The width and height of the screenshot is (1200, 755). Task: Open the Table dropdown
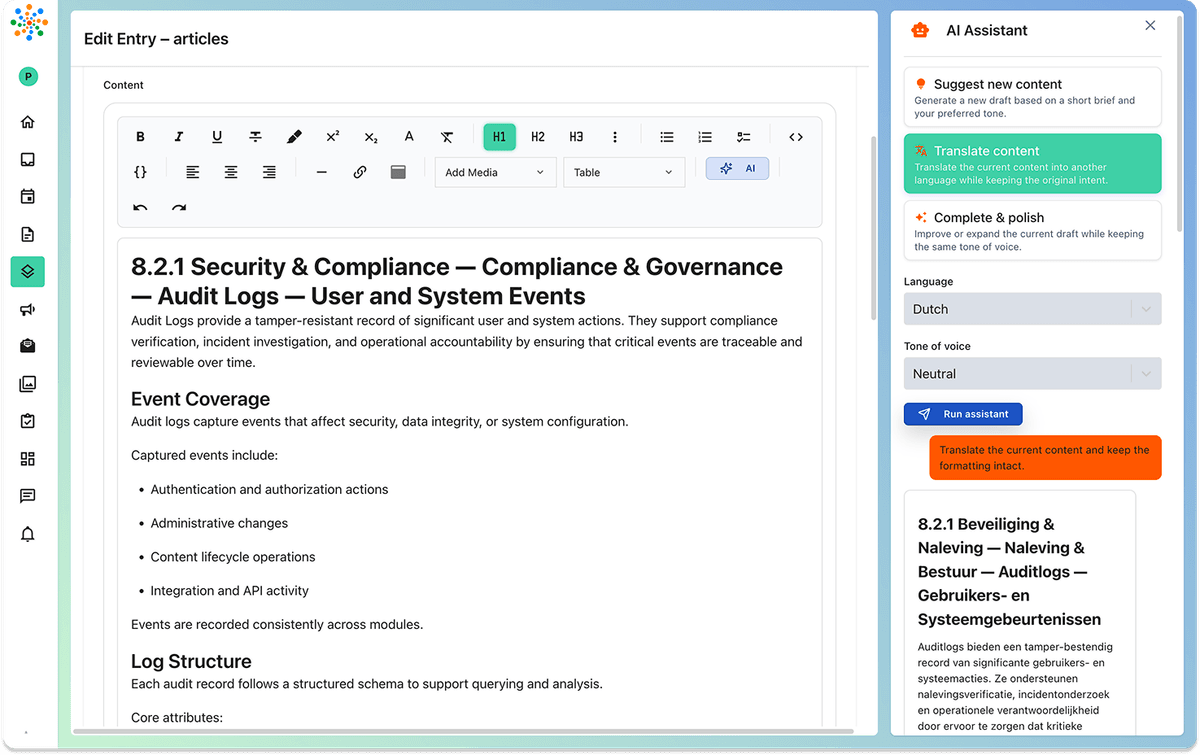tap(623, 172)
